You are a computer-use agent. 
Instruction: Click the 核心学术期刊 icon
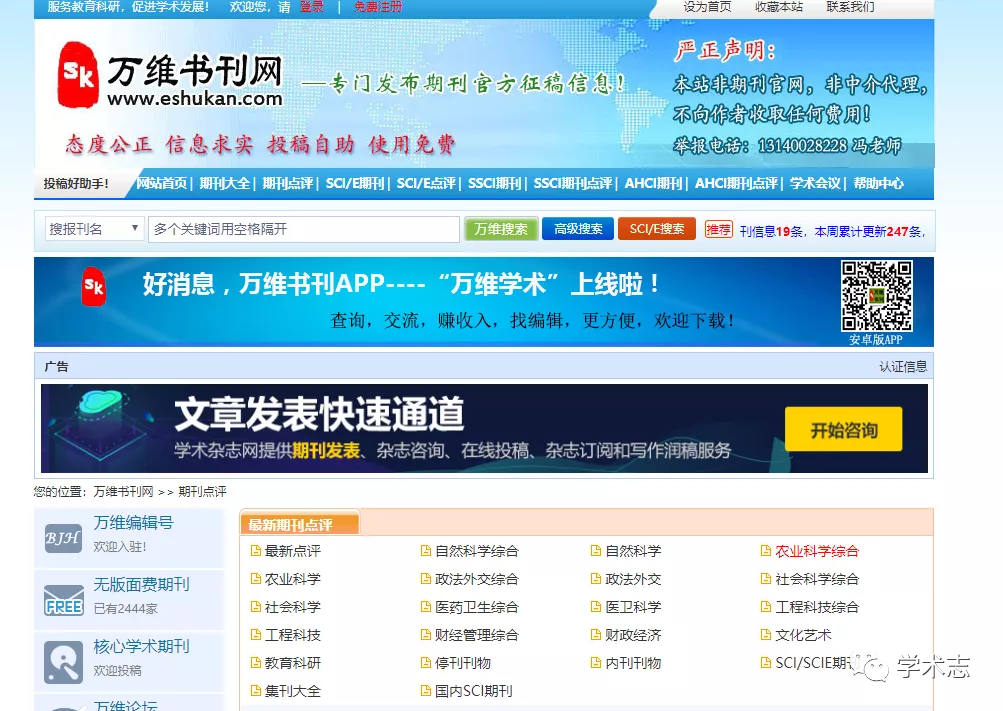point(63,662)
